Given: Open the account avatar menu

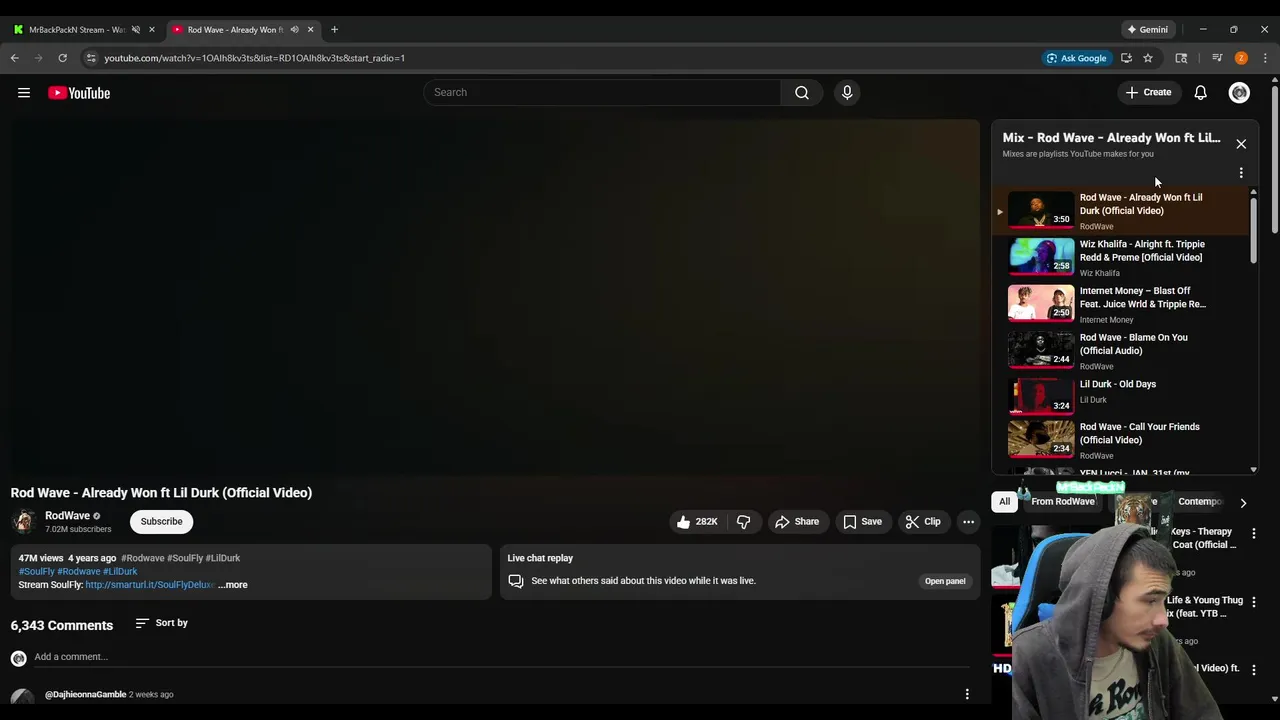Looking at the screenshot, I should 1239,92.
